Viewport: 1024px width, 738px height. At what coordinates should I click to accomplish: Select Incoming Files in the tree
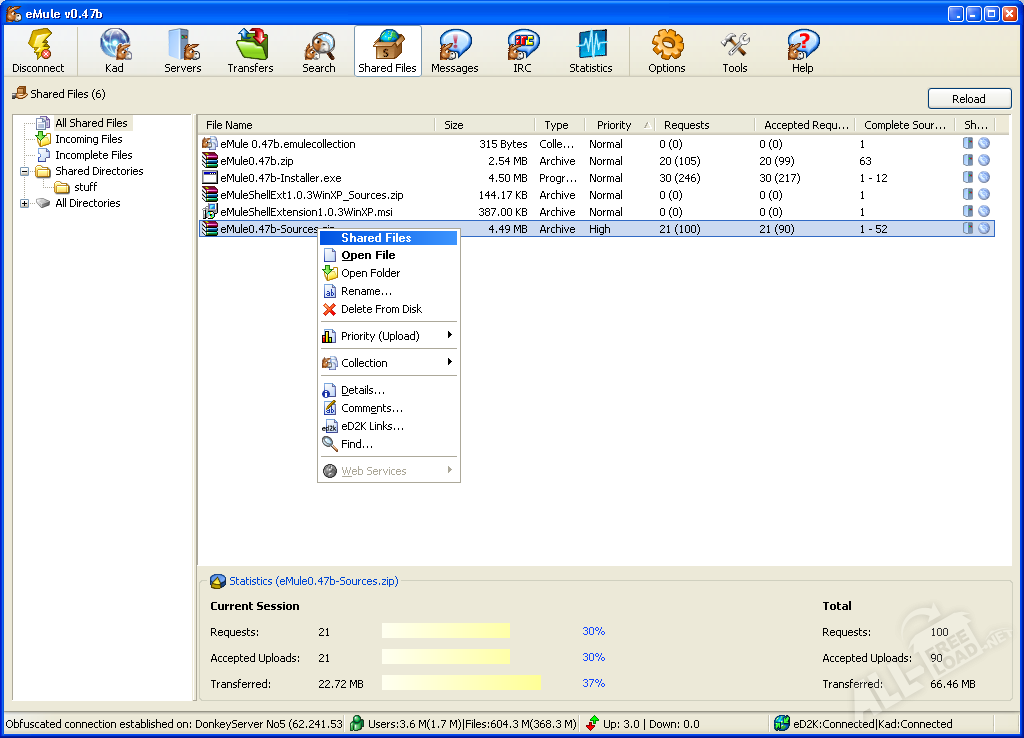coord(88,139)
